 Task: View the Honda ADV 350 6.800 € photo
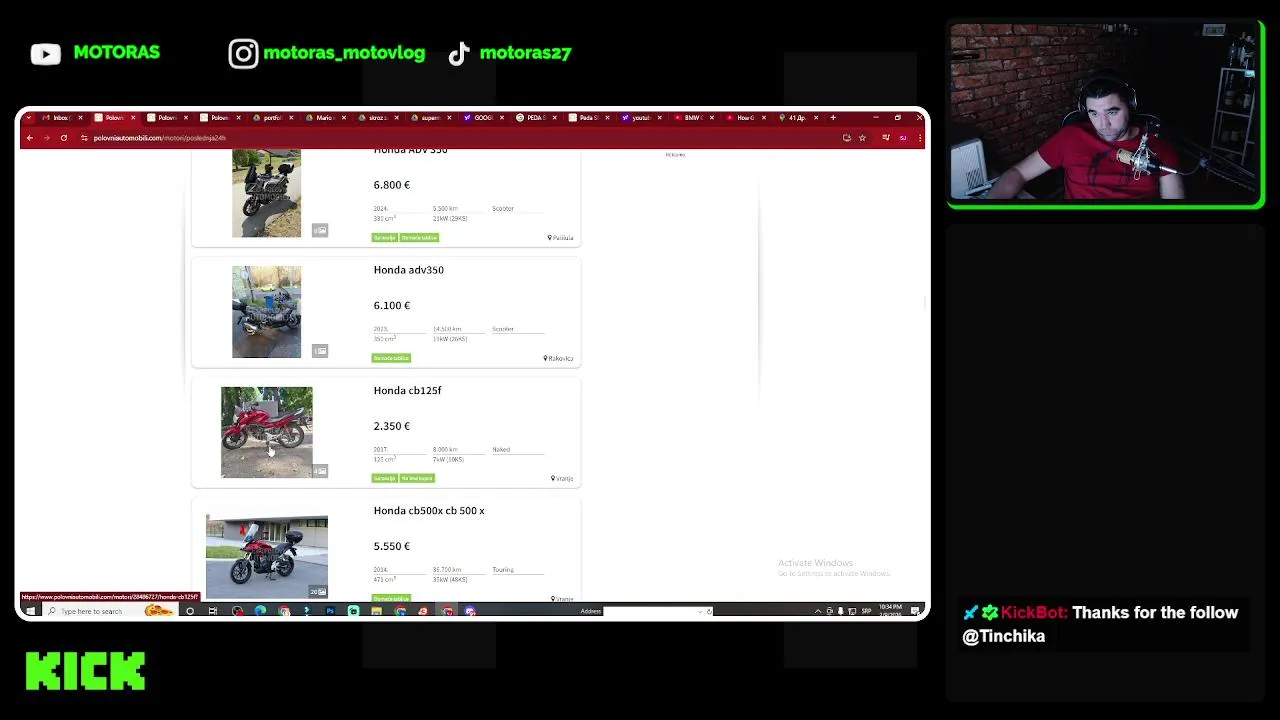266,193
